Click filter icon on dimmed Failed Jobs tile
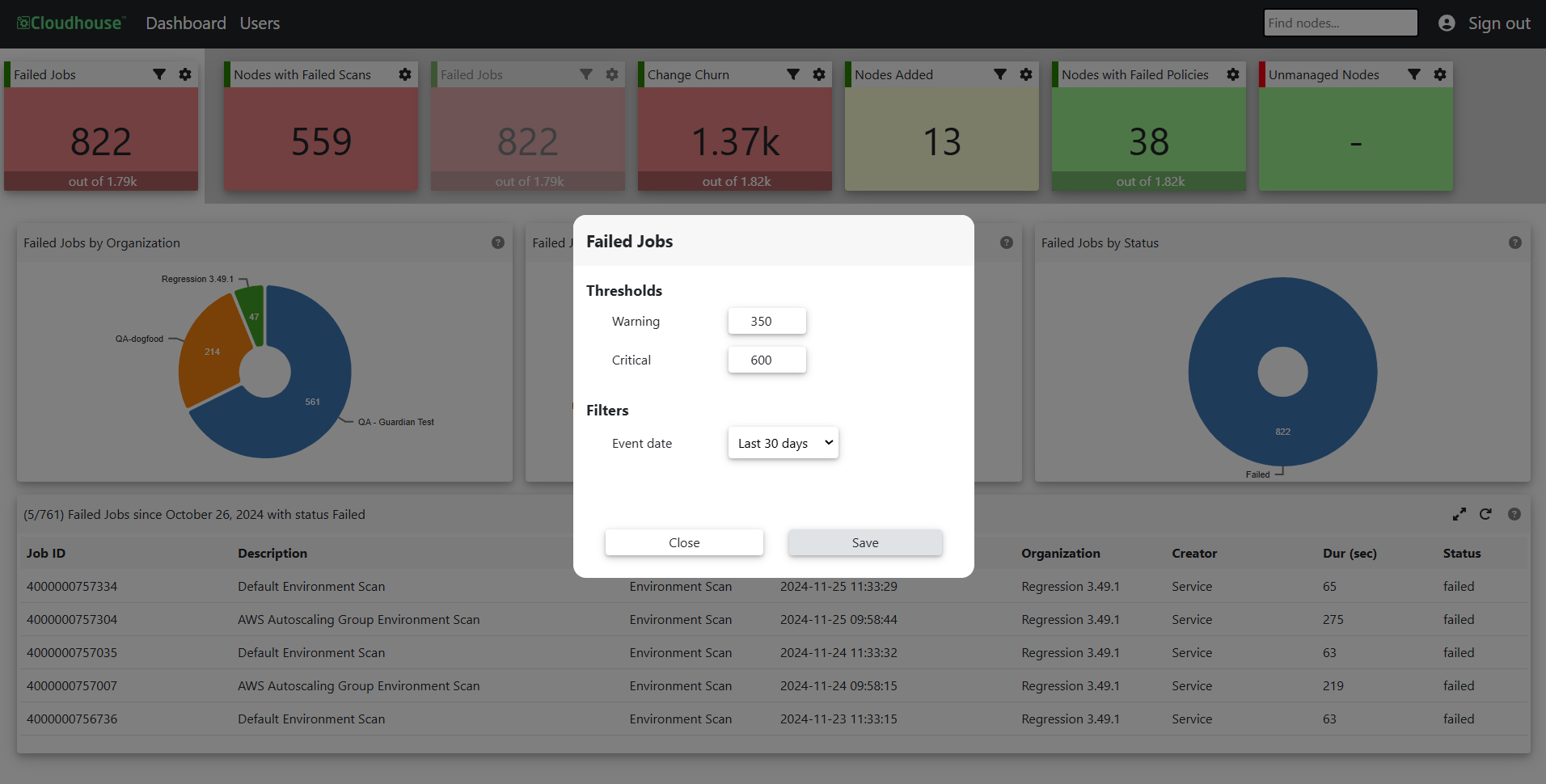 (x=586, y=74)
